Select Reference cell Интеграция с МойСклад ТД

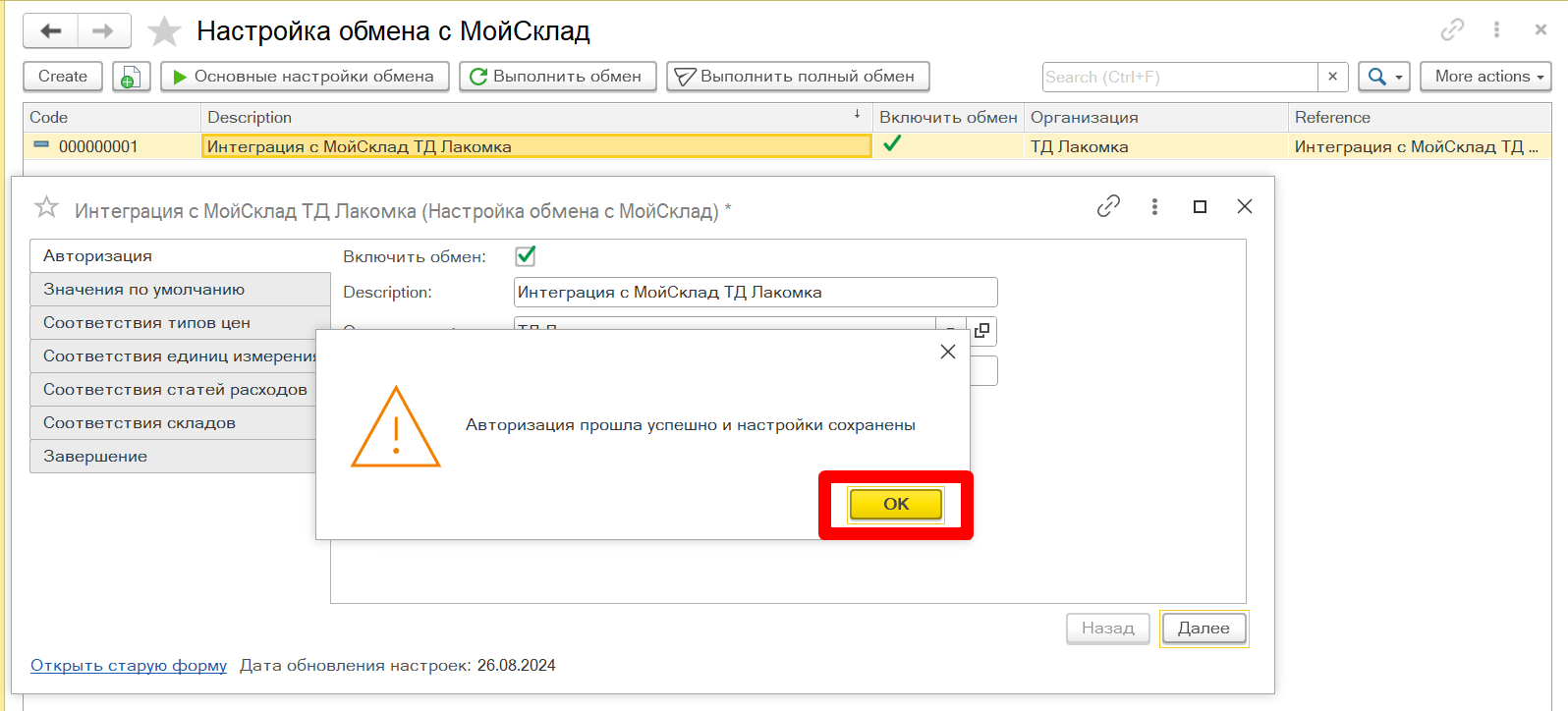1420,146
